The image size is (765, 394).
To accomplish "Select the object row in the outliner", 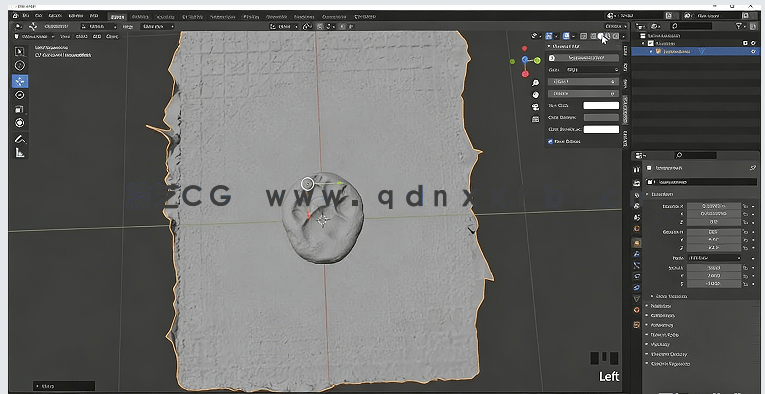I will click(695, 51).
